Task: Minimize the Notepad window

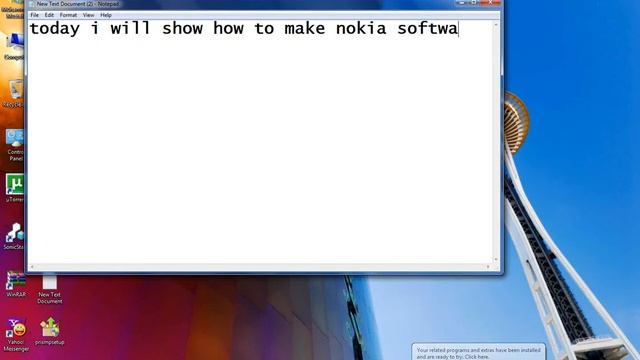Action: click(461, 2)
